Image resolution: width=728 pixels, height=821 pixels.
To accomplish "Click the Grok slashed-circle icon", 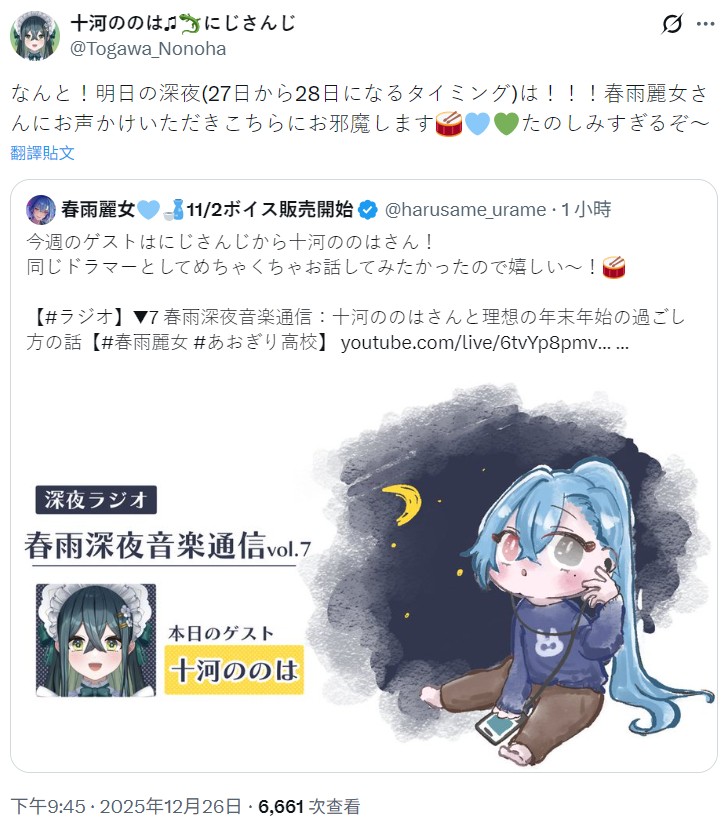I will click(672, 24).
